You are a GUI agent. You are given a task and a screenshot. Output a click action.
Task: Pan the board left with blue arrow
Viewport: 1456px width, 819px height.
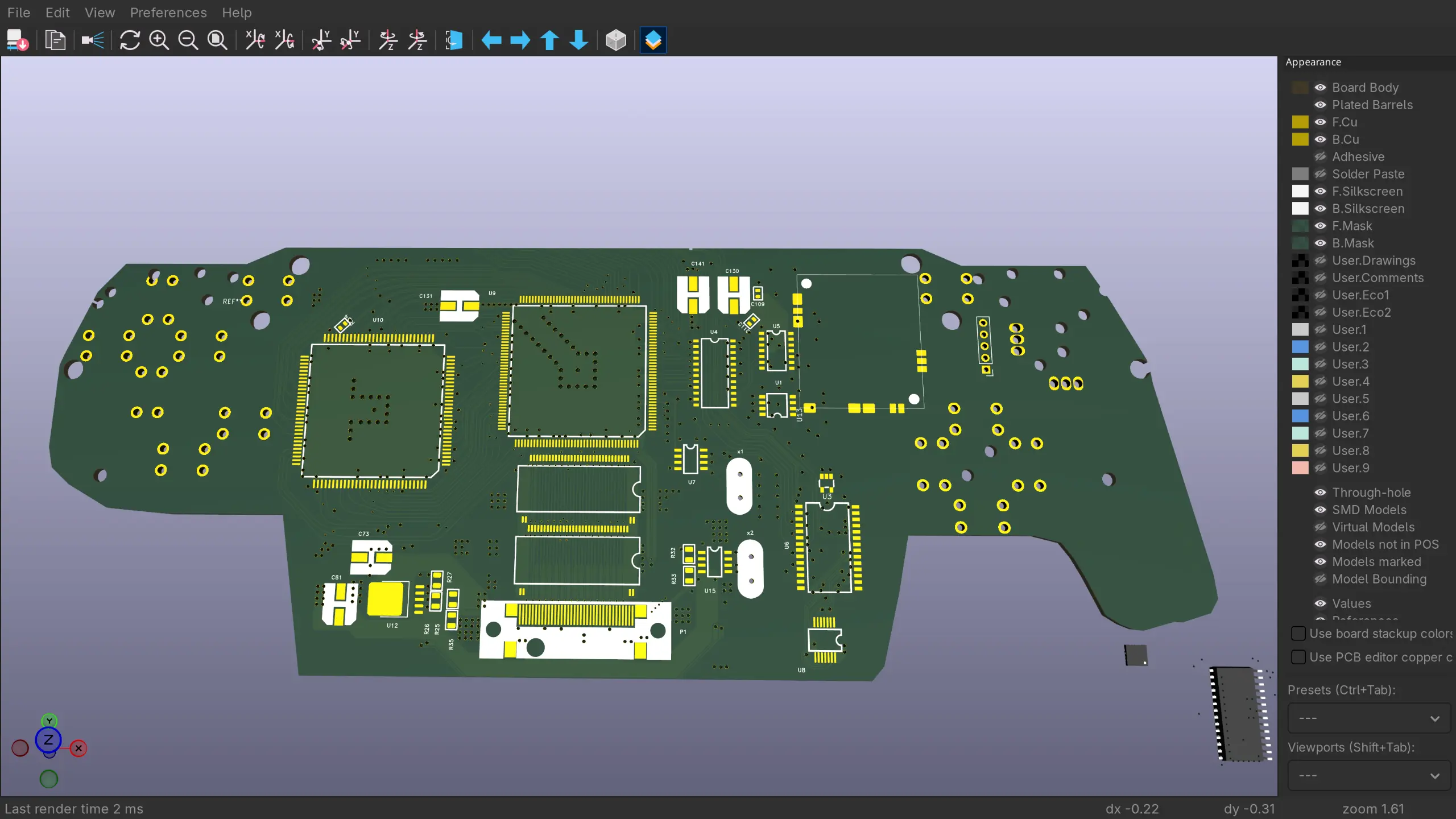tap(491, 40)
